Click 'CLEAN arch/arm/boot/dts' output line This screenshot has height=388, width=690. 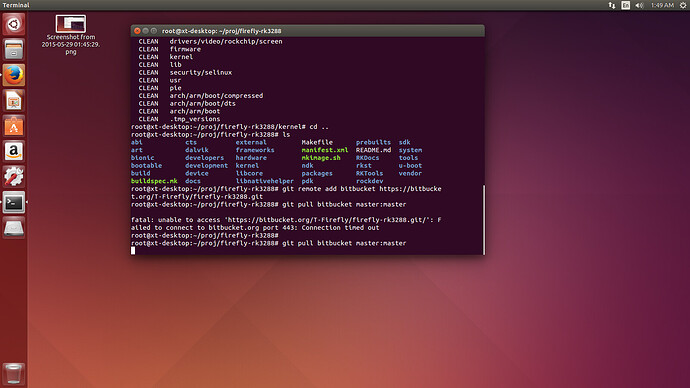[x=187, y=103]
